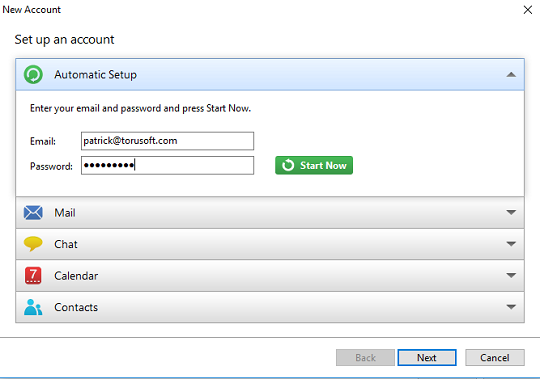This screenshot has height=379, width=540.
Task: Select the Automatic Setup heading
Action: pos(95,75)
